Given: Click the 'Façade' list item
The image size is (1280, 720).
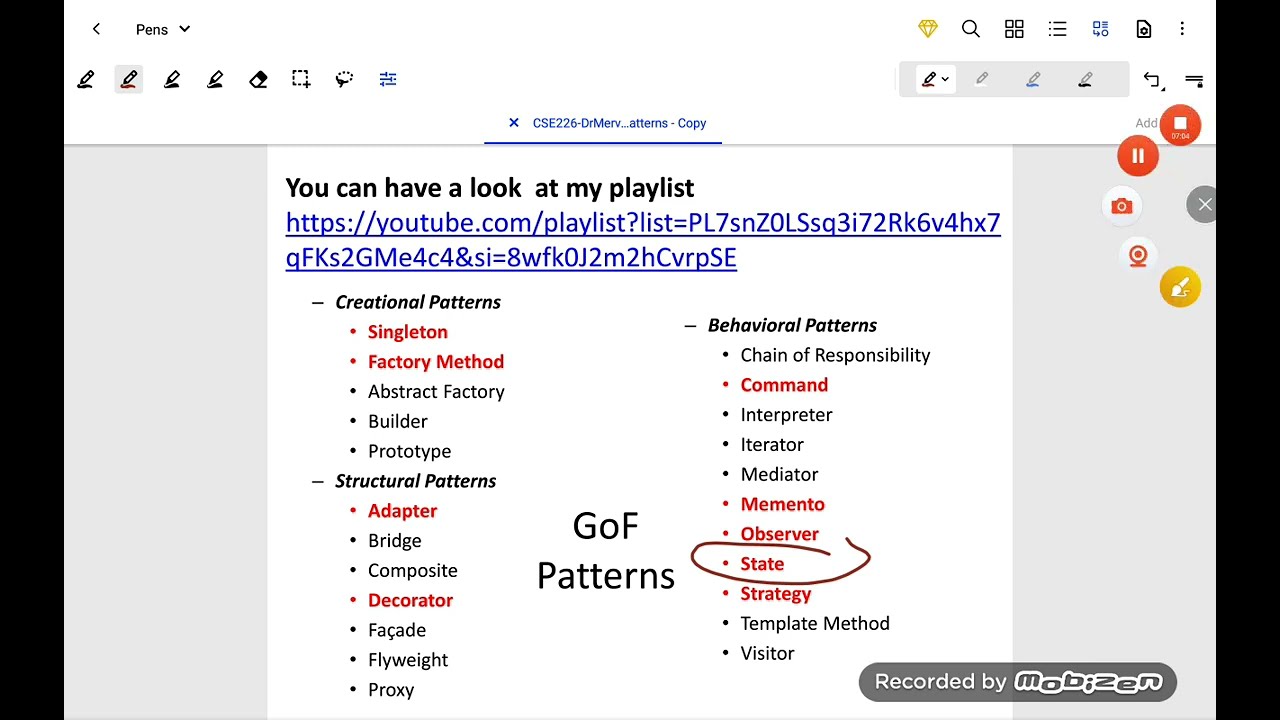Looking at the screenshot, I should coord(396,631).
